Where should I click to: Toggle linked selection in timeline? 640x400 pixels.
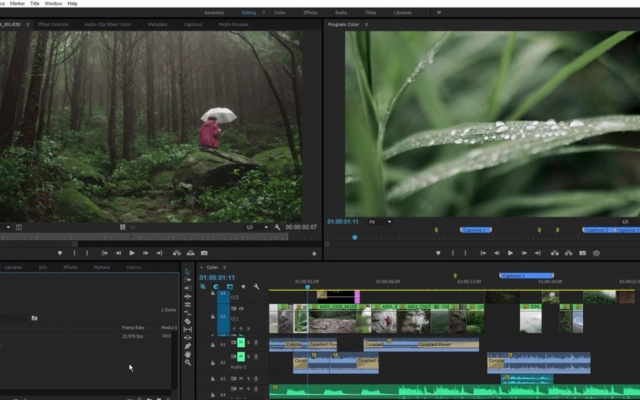(x=230, y=287)
